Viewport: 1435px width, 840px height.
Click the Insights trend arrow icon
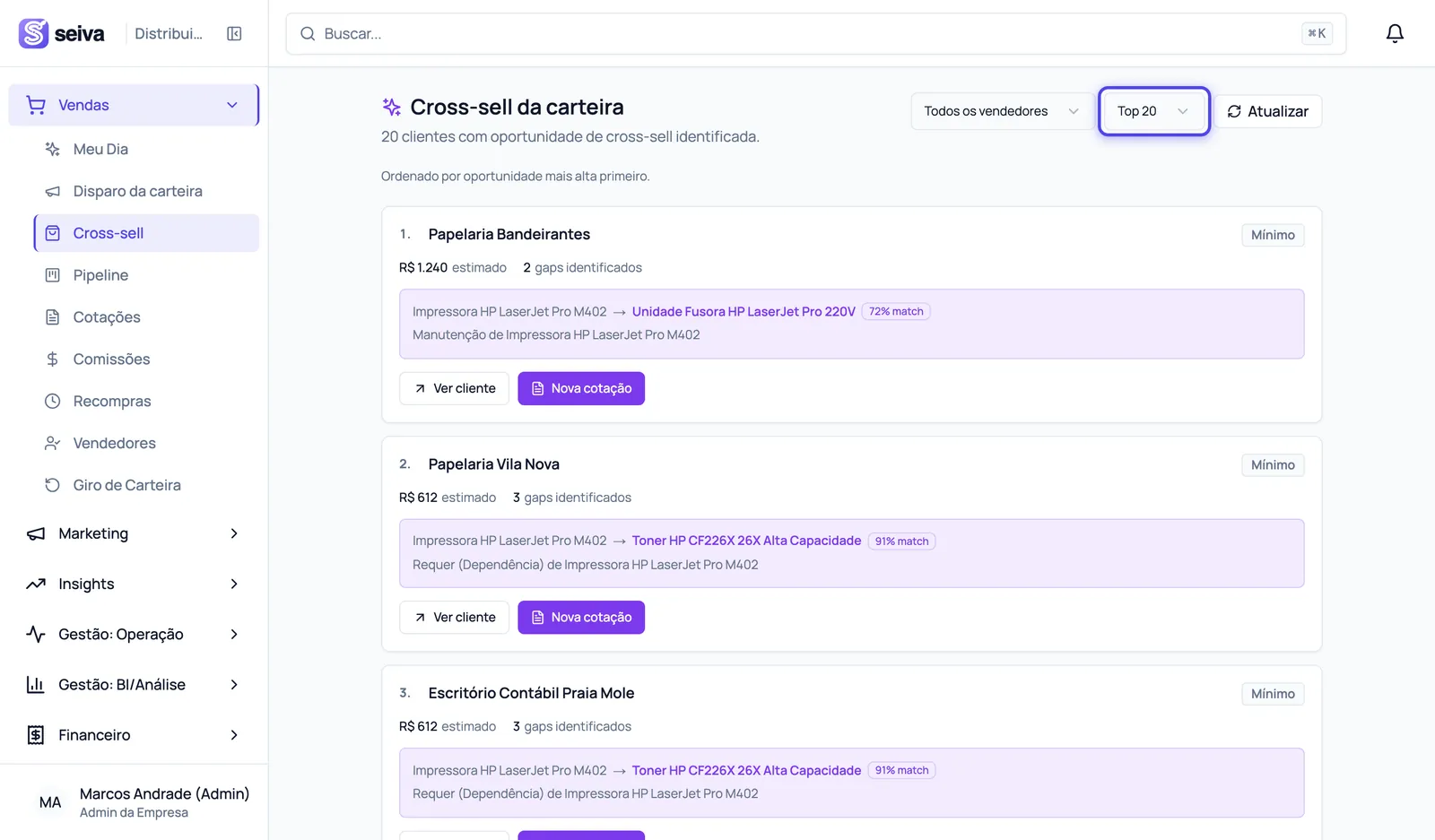[36, 584]
